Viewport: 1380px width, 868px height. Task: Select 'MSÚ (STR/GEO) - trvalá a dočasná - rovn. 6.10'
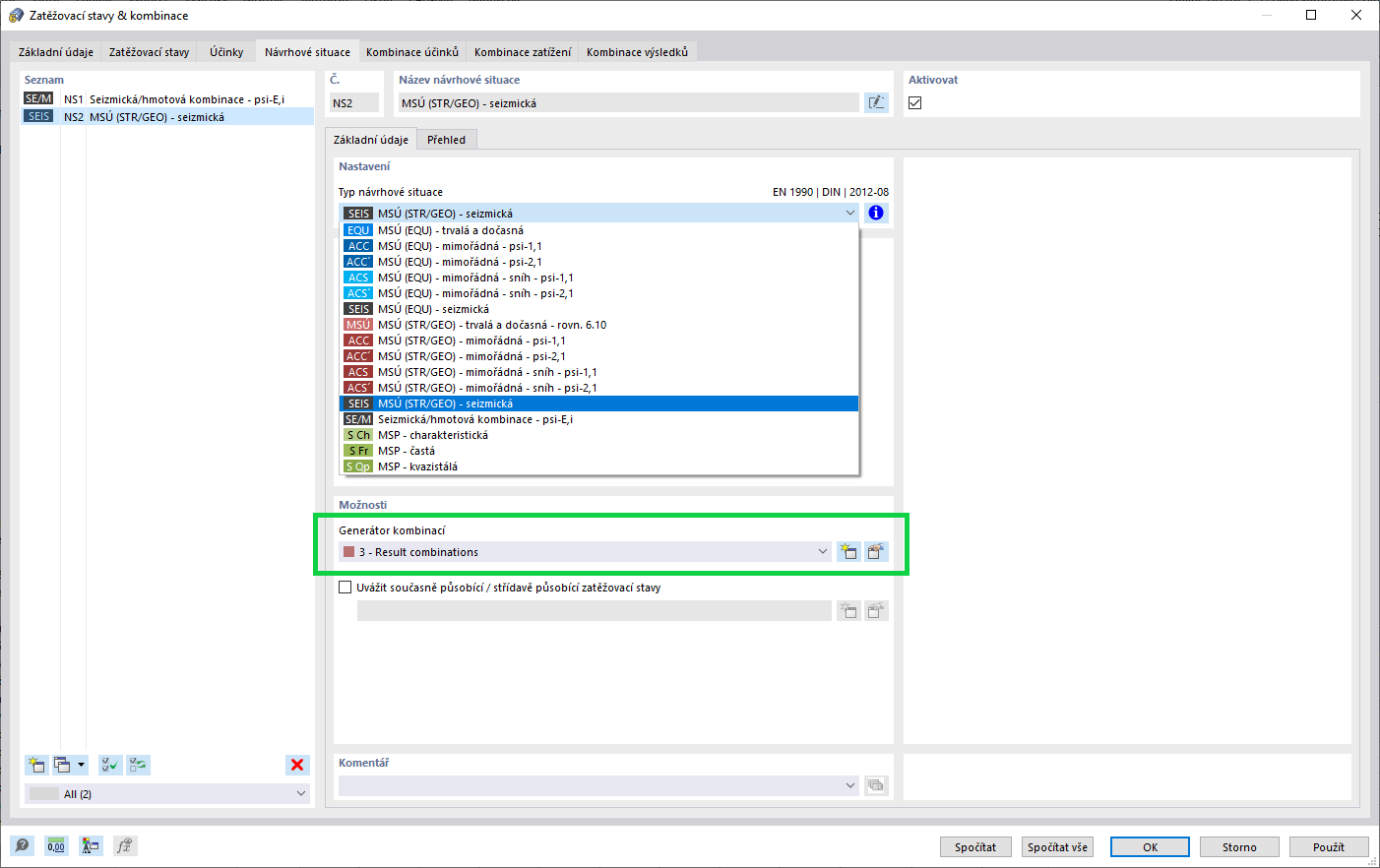pyautogui.click(x=599, y=325)
